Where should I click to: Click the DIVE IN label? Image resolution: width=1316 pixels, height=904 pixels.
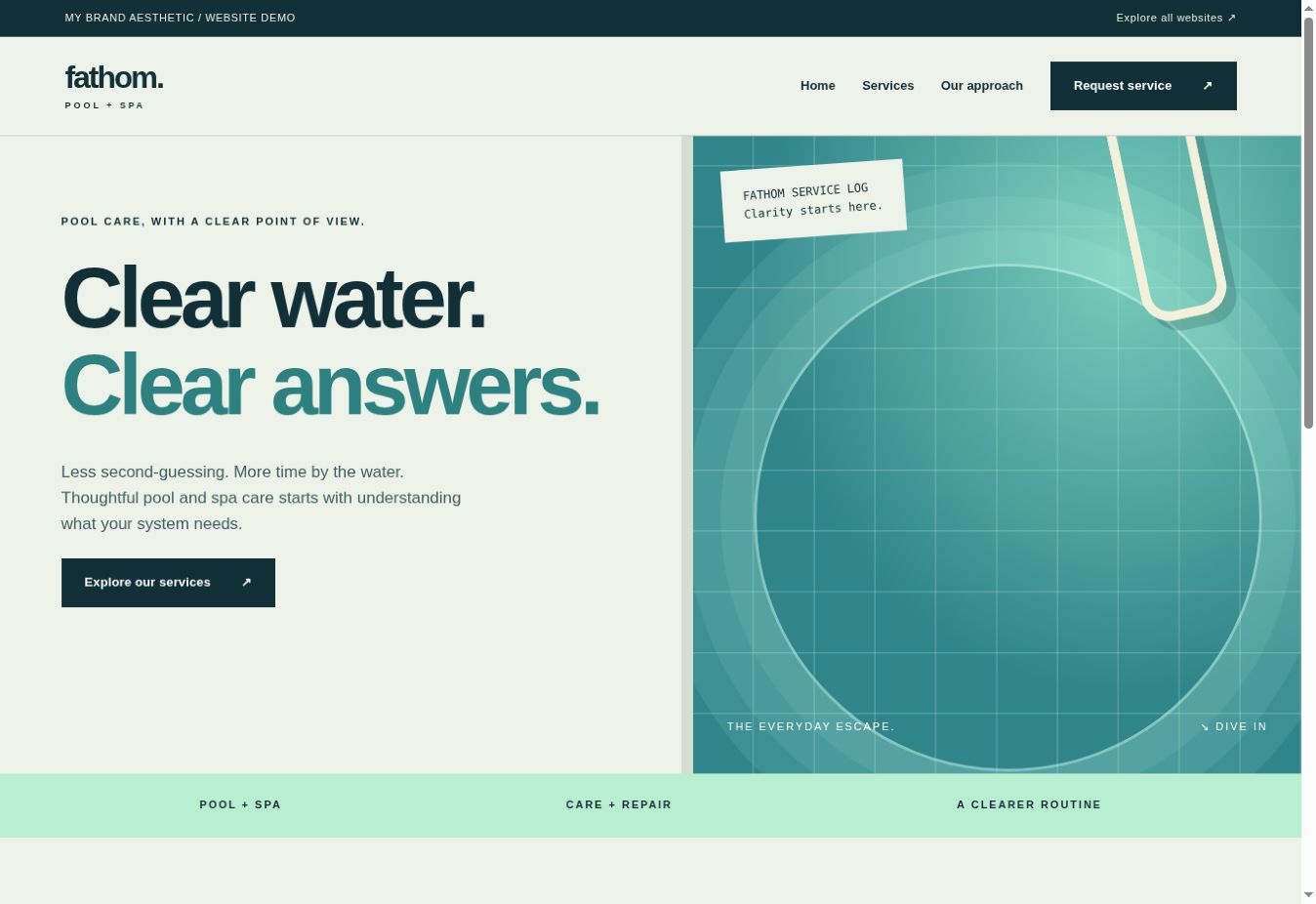coord(1233,726)
